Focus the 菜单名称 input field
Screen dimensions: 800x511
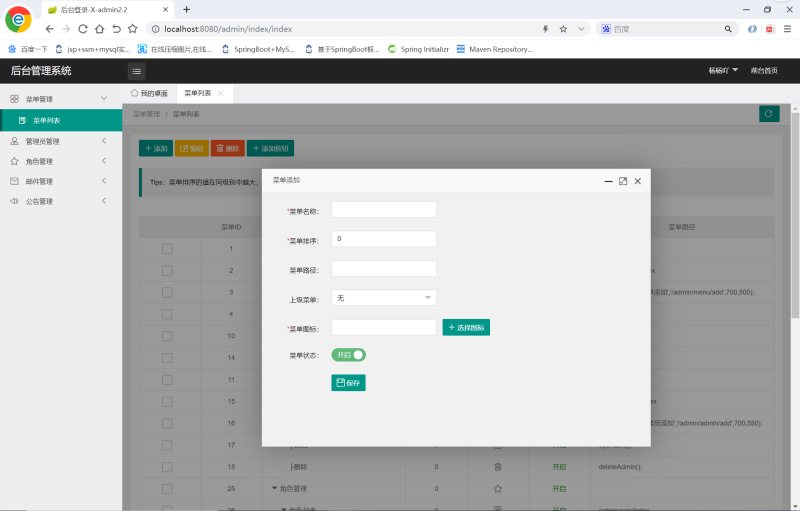pos(384,210)
